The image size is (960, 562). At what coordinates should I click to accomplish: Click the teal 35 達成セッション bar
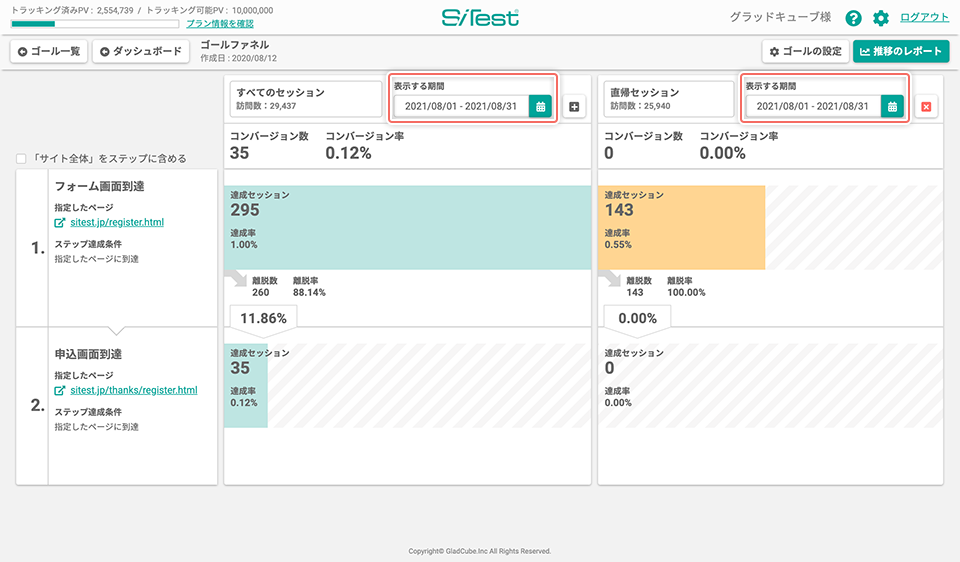[x=246, y=386]
